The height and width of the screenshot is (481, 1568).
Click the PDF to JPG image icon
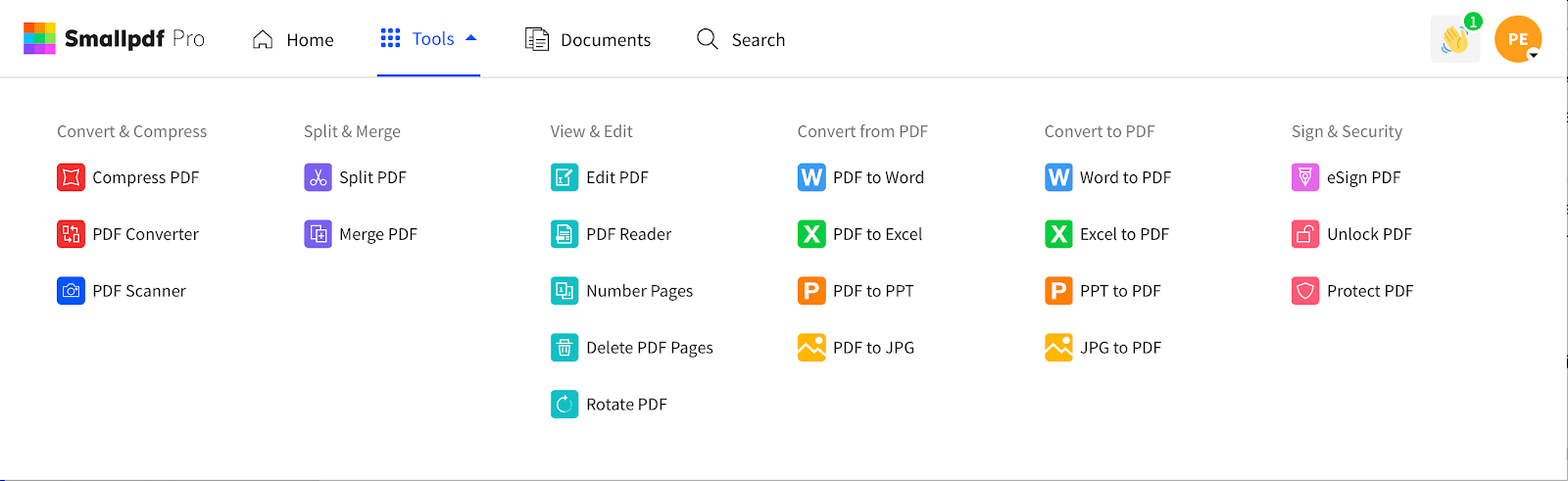point(811,348)
